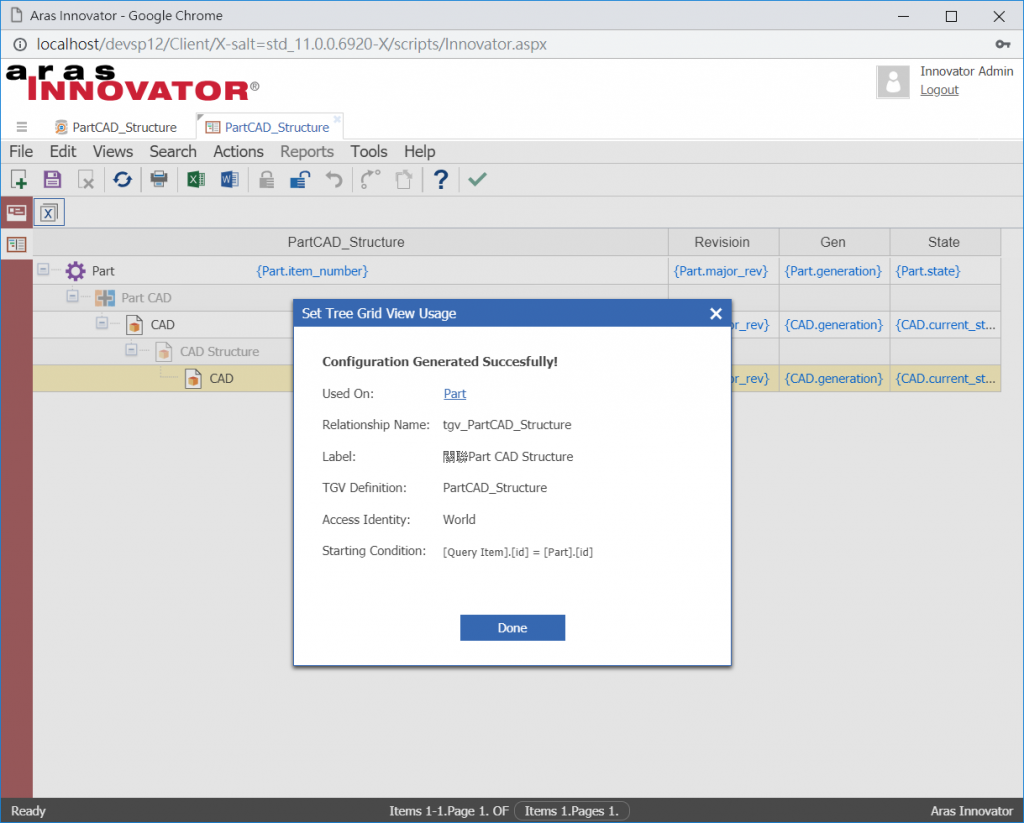The height and width of the screenshot is (823, 1024).
Task: Click the site info icon beside URL
Action: [x=20, y=44]
